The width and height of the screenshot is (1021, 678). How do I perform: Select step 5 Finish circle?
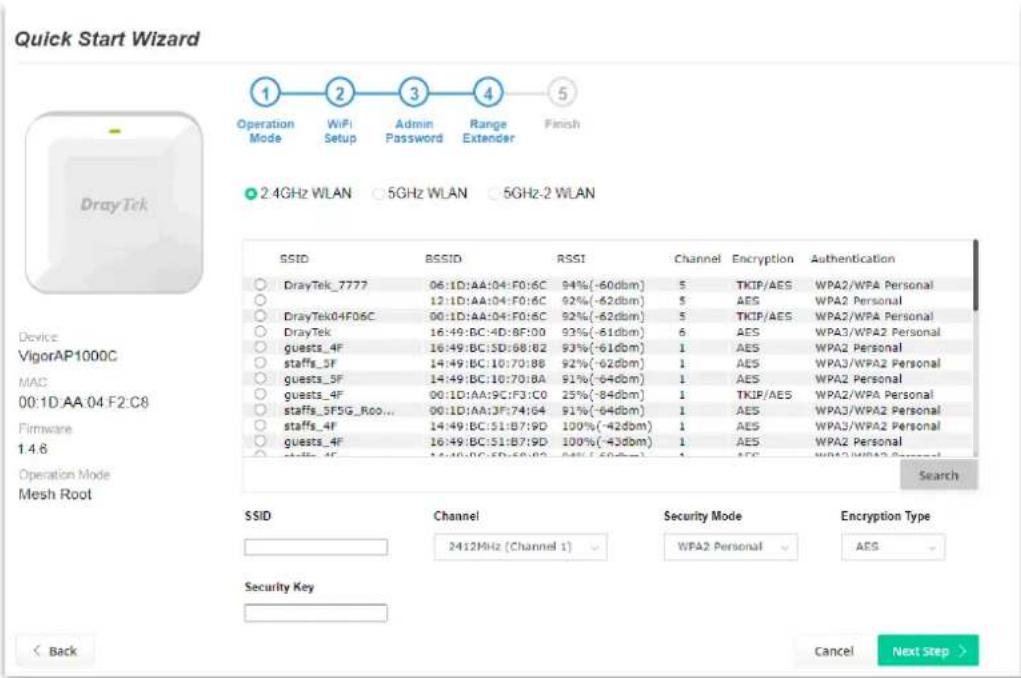click(x=562, y=93)
